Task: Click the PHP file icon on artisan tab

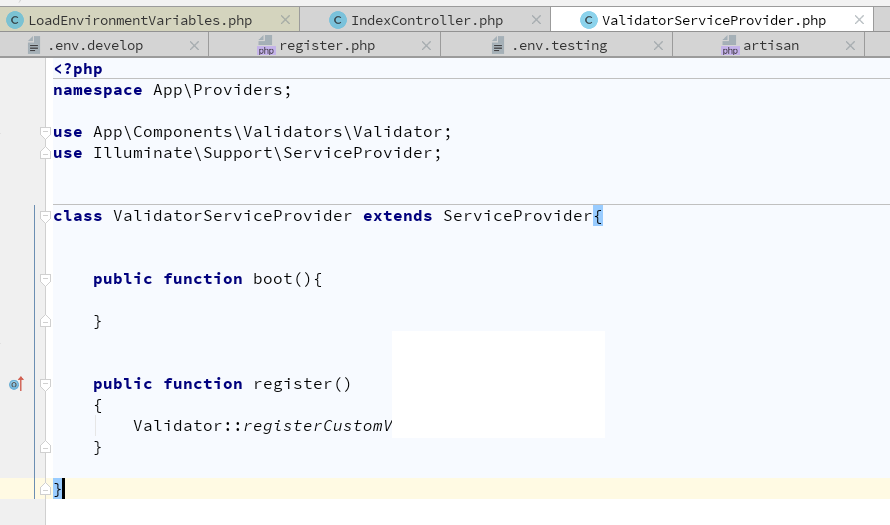Action: tap(730, 45)
